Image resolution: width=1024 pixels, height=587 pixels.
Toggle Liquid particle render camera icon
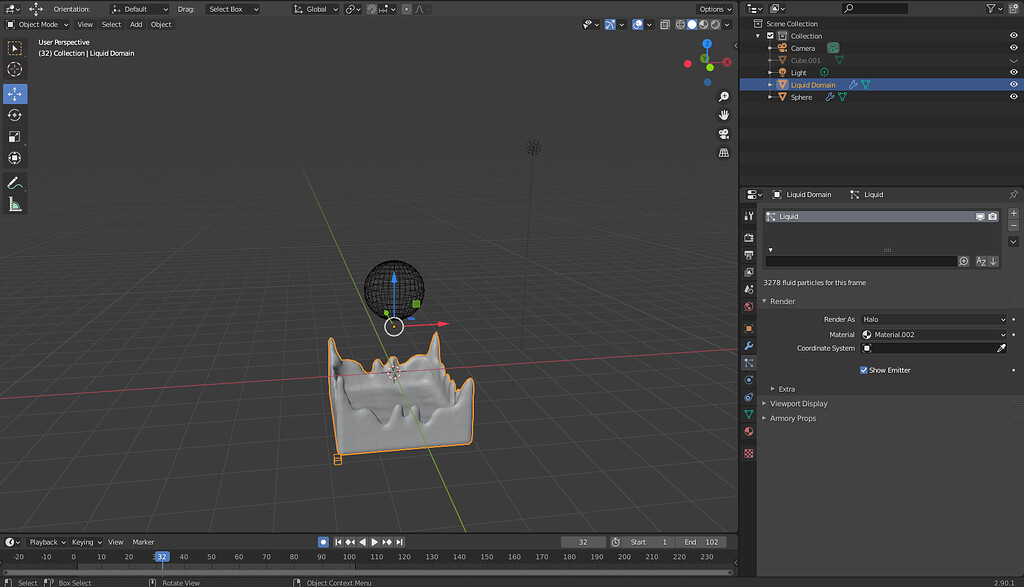click(x=993, y=216)
